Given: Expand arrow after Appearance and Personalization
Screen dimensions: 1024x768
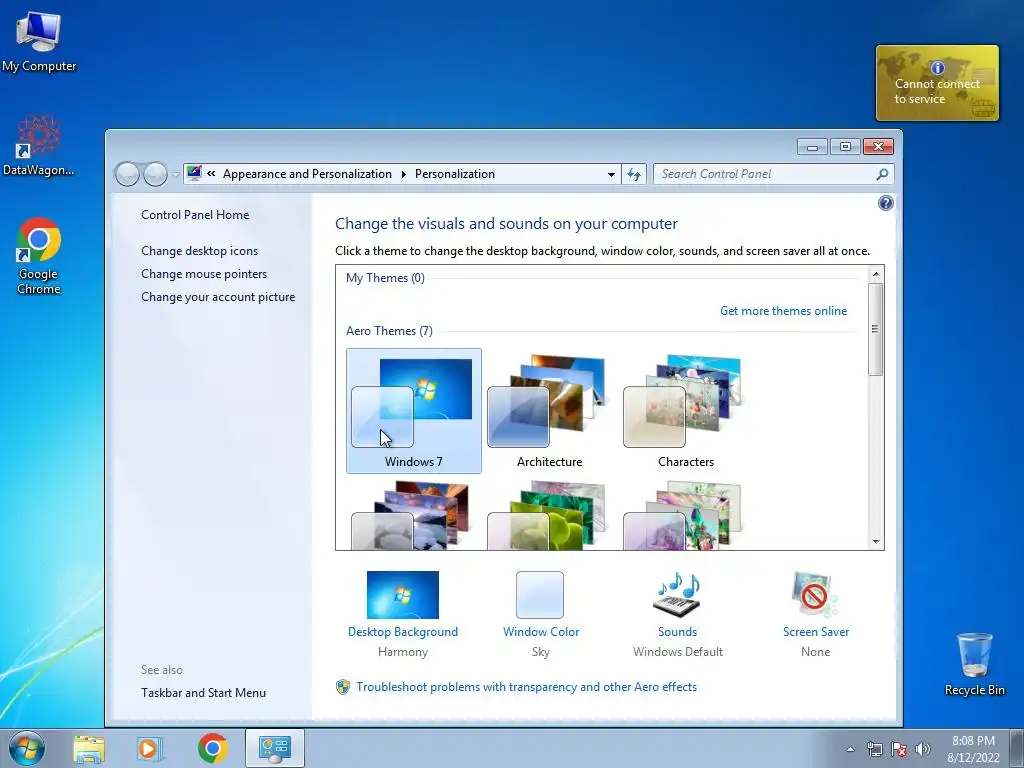Looking at the screenshot, I should pyautogui.click(x=404, y=174).
